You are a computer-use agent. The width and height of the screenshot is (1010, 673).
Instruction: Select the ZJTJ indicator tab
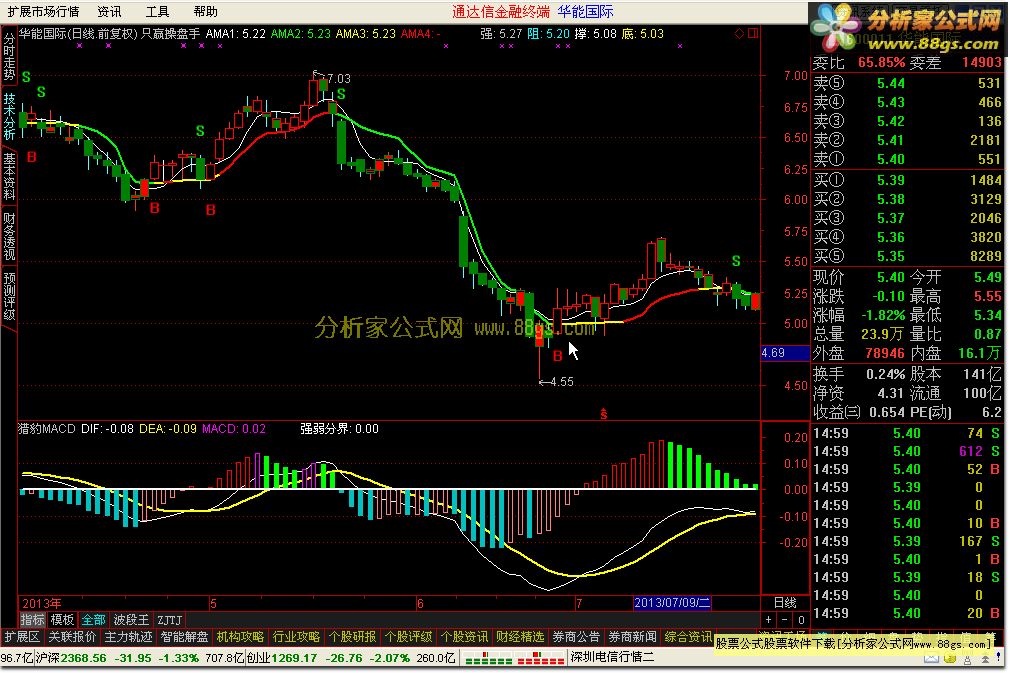pyautogui.click(x=169, y=620)
